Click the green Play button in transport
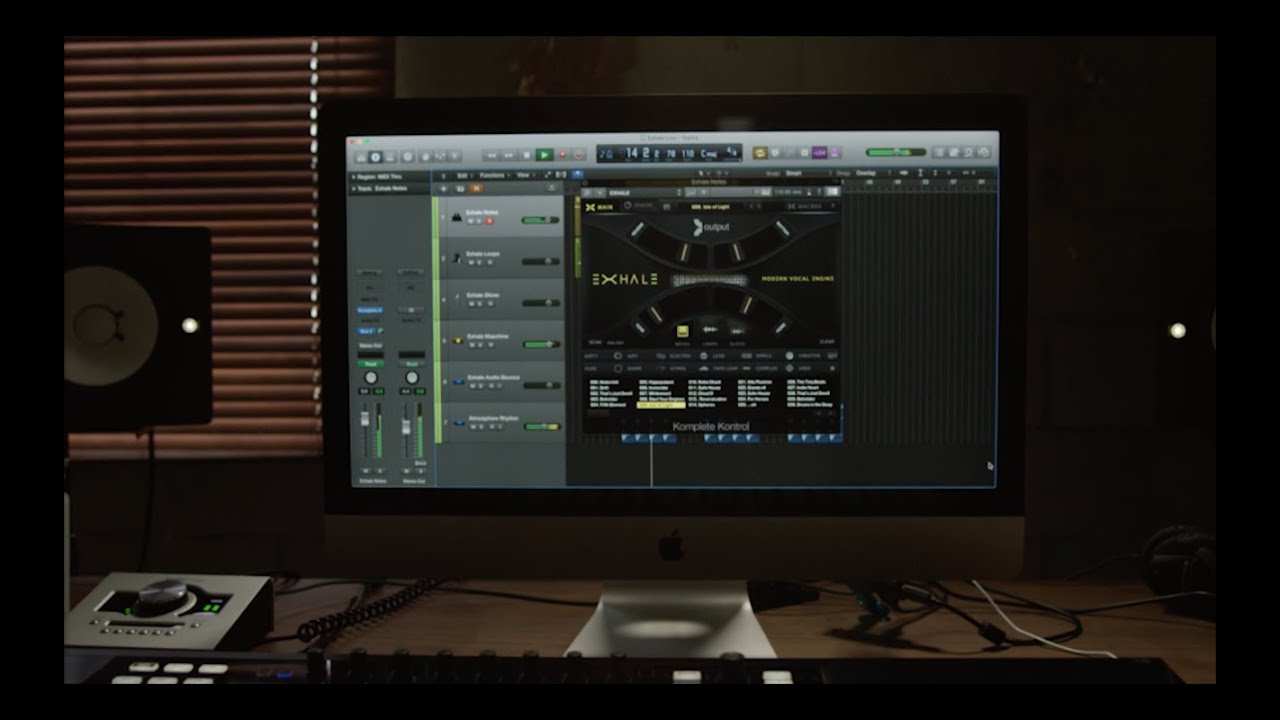This screenshot has width=1280, height=720. [544, 155]
